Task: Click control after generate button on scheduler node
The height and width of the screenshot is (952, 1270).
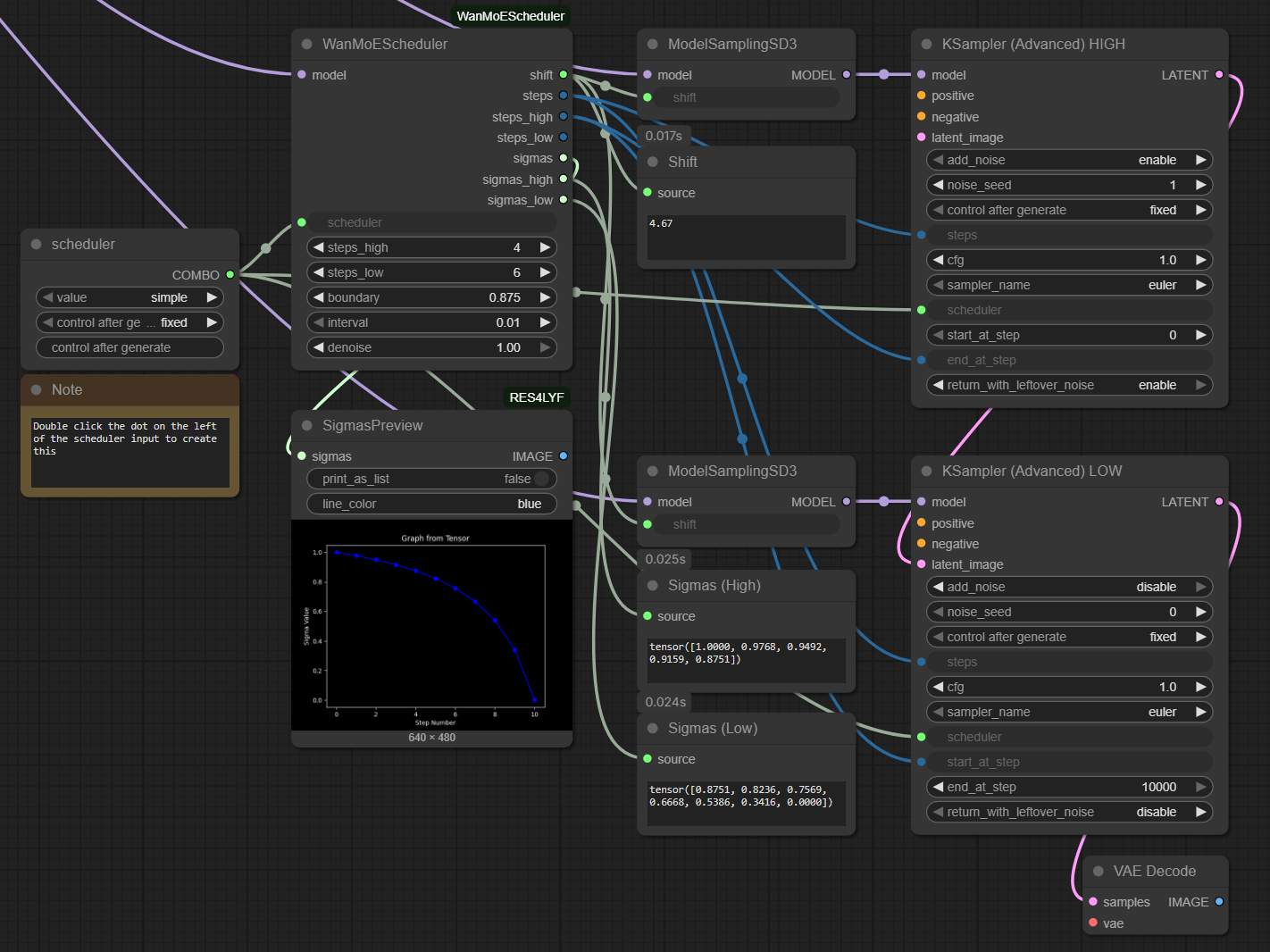Action: pos(130,347)
